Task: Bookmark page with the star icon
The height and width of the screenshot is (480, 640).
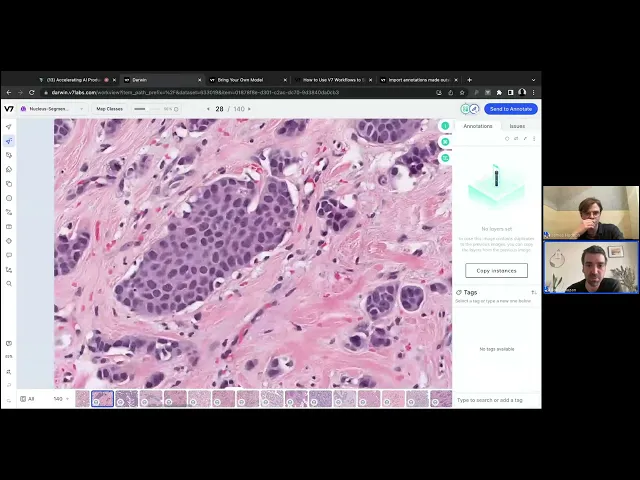Action: click(462, 93)
